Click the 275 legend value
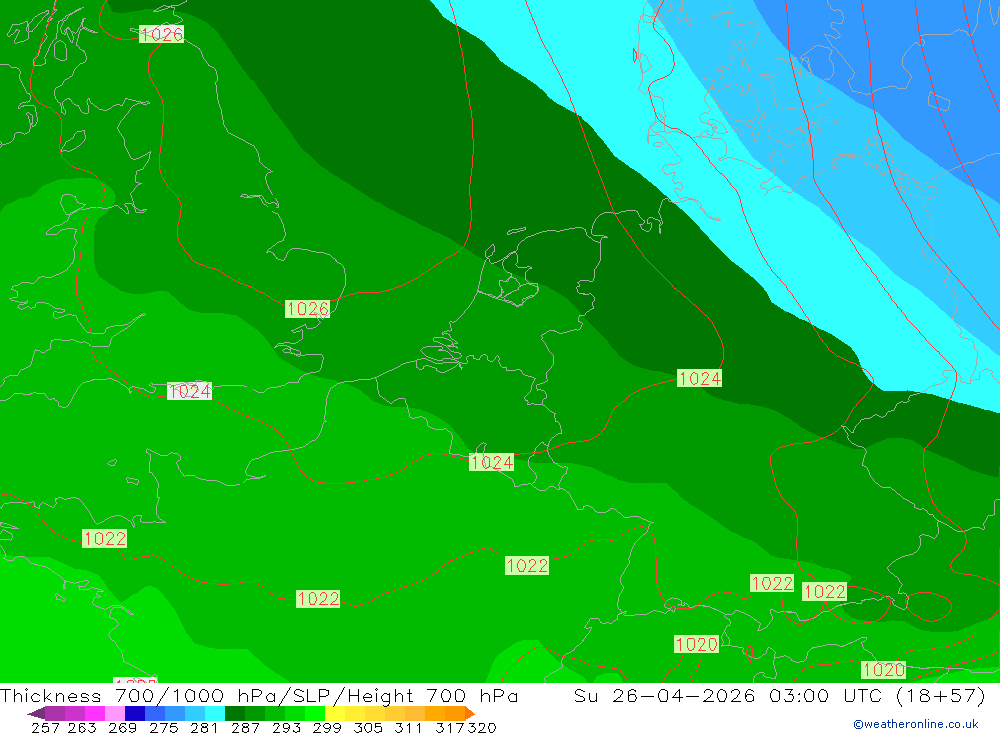The image size is (1000, 733). [x=163, y=727]
